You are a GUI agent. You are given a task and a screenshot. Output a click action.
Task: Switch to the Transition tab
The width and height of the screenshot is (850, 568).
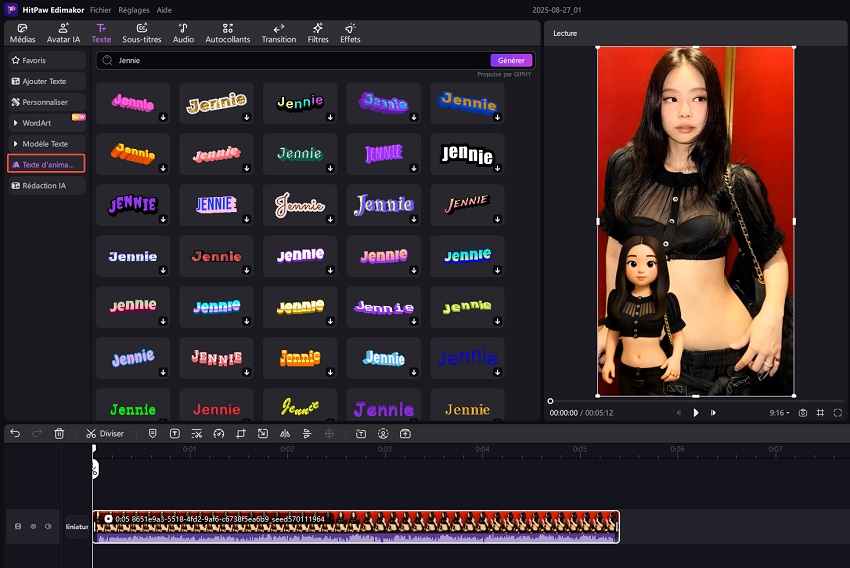(278, 33)
